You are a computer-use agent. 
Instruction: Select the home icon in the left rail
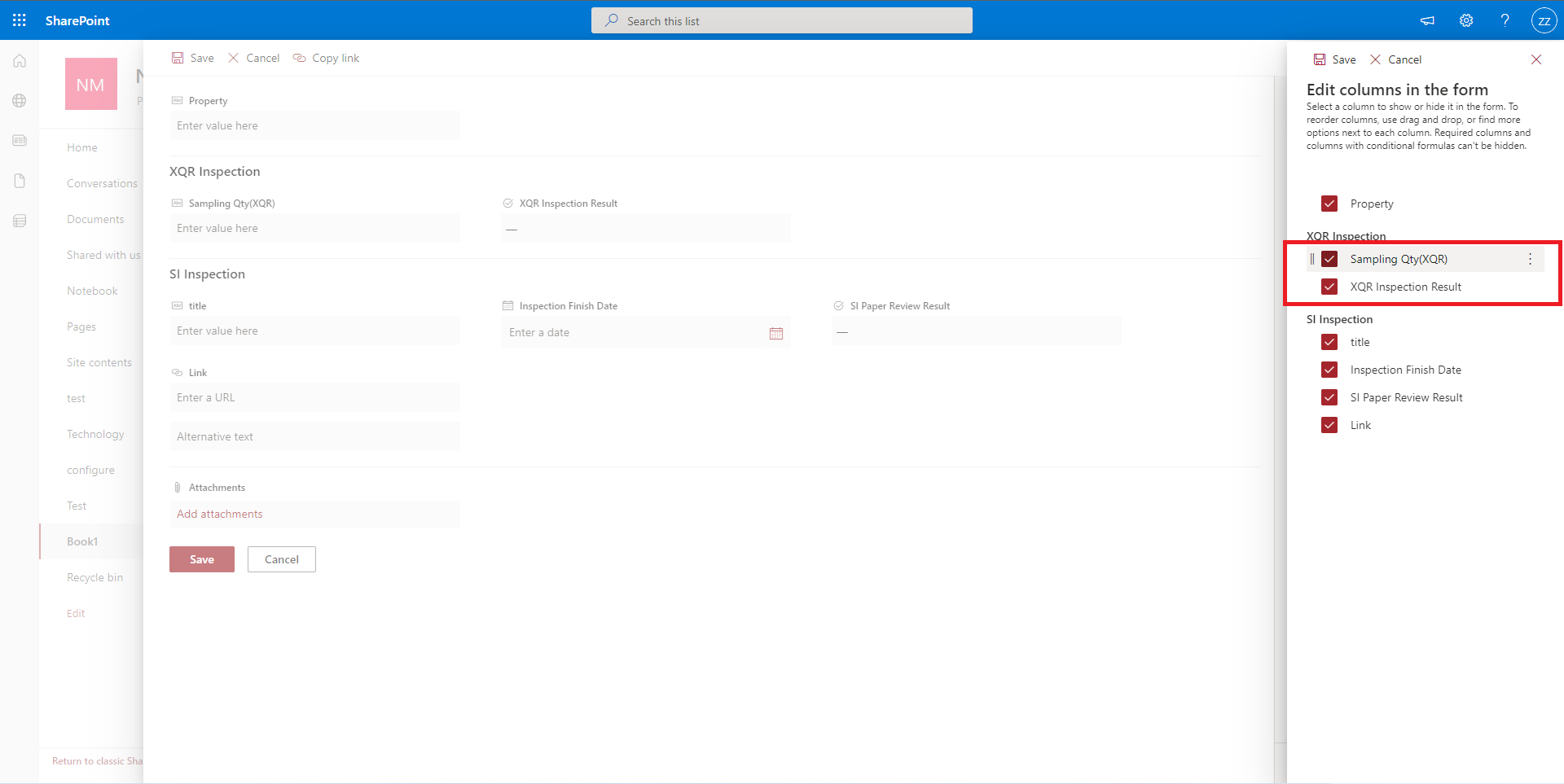19,60
